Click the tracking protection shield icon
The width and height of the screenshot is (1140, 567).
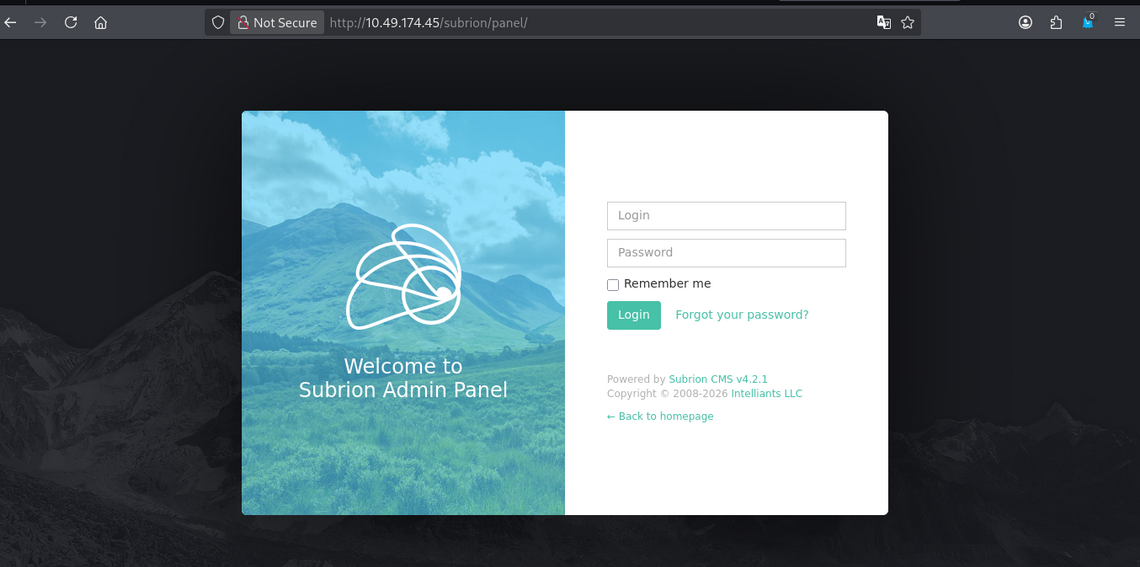[218, 22]
